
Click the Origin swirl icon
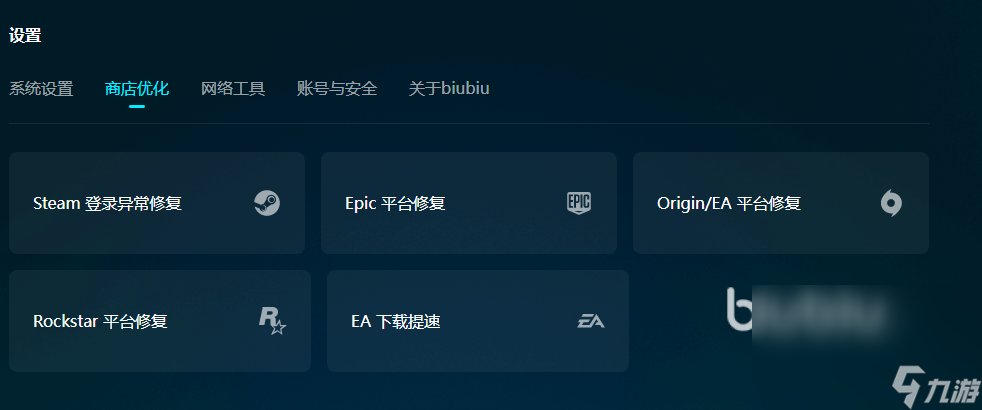point(891,203)
